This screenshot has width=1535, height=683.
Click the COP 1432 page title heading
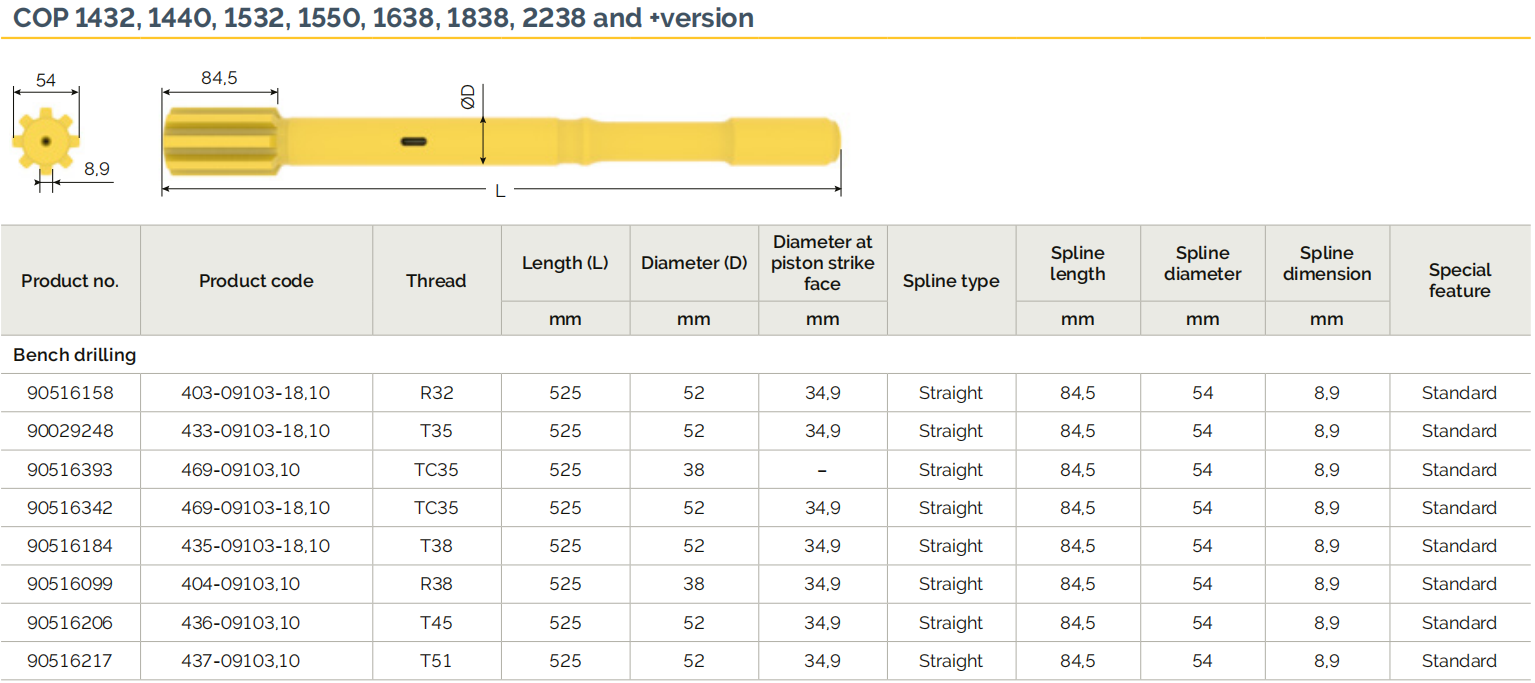click(384, 18)
